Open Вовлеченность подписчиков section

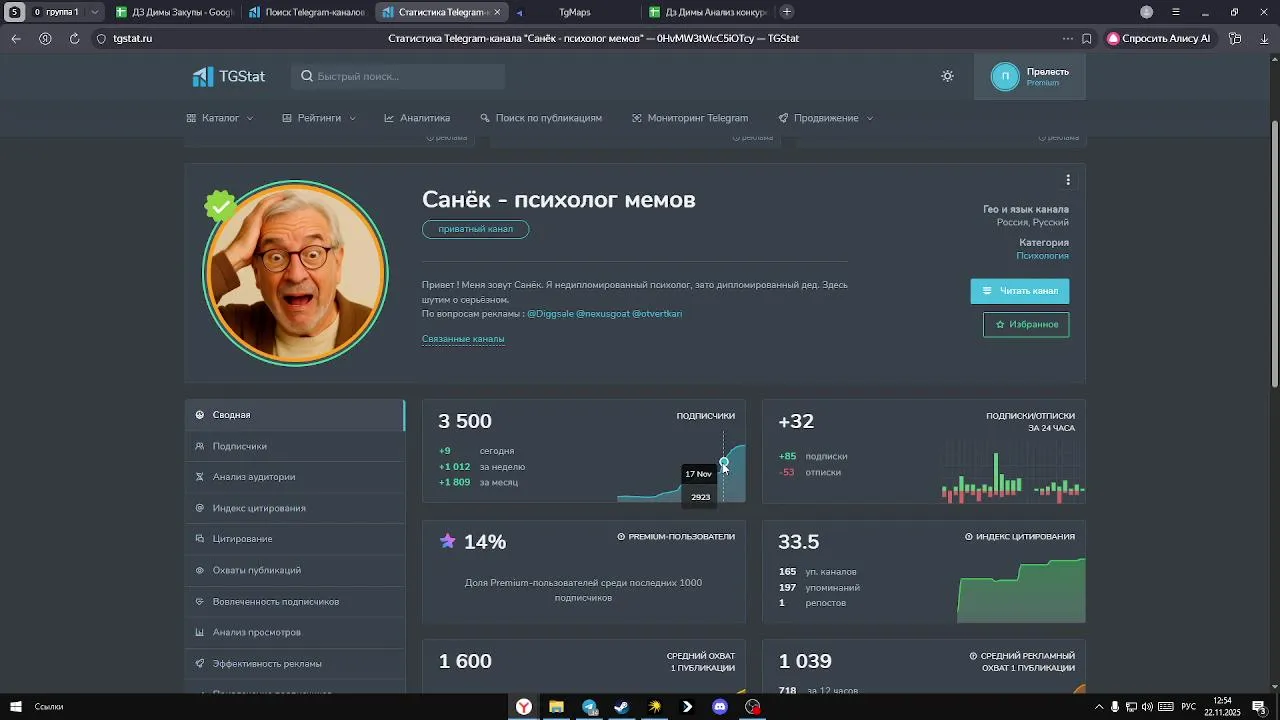click(295, 602)
